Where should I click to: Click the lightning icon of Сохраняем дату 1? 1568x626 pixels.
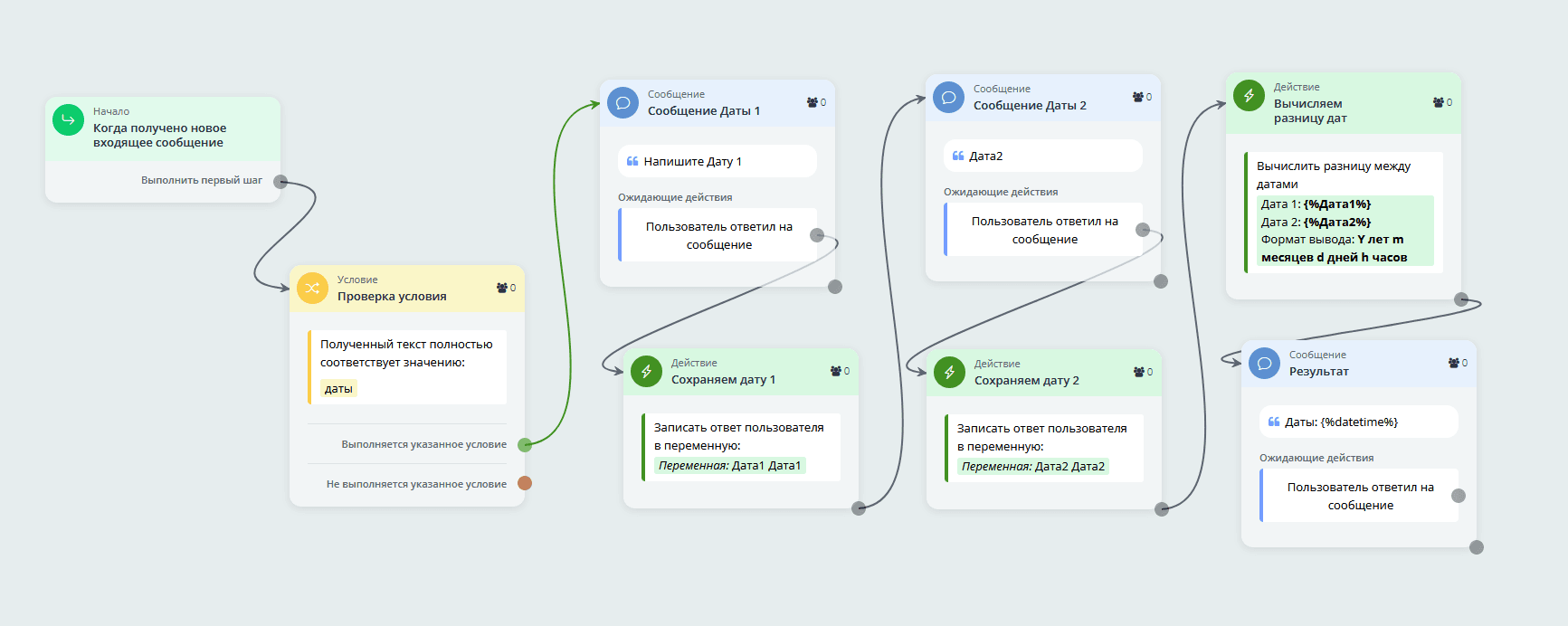[646, 371]
